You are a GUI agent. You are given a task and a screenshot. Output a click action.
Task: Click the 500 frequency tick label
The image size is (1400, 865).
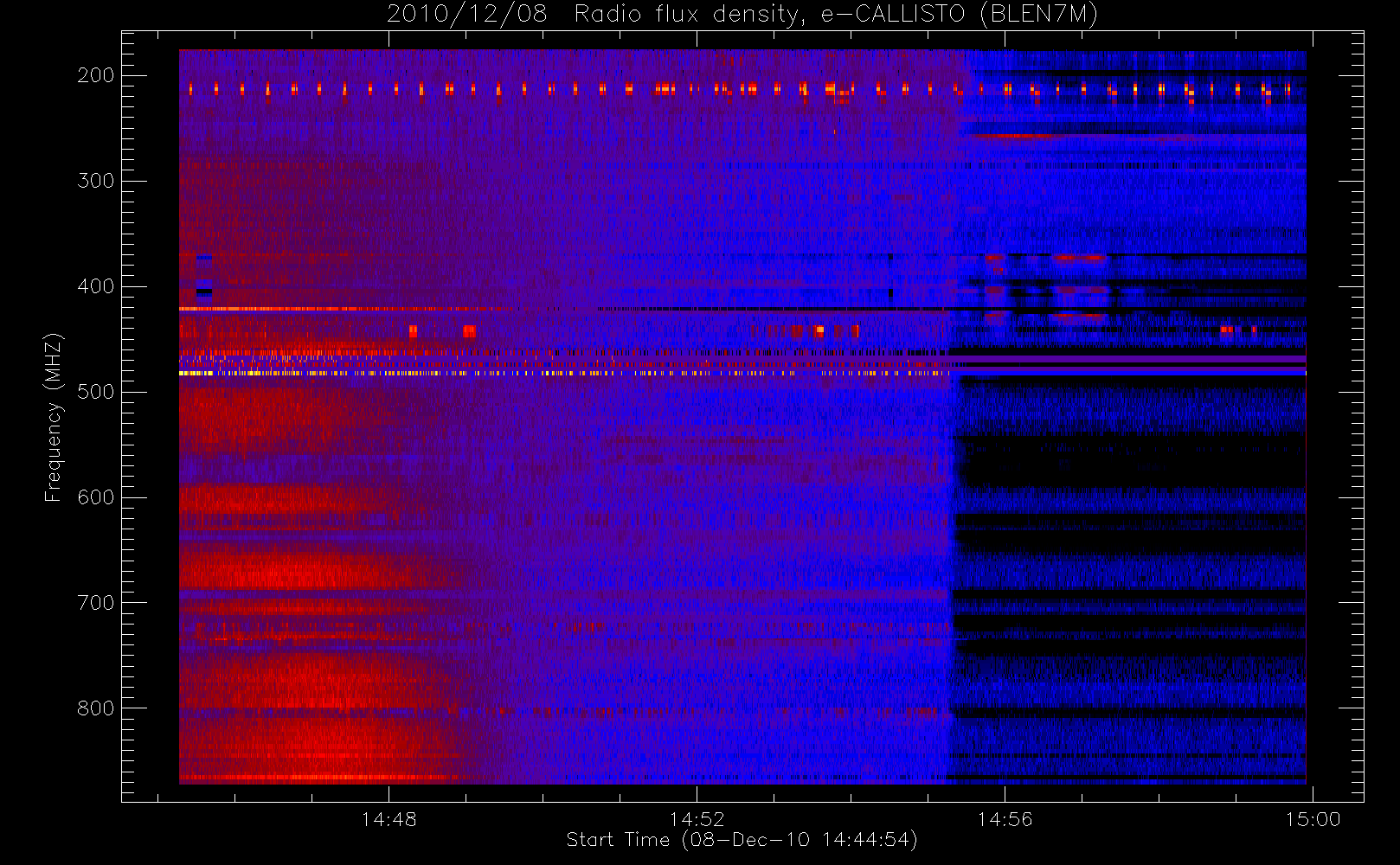pos(96,392)
